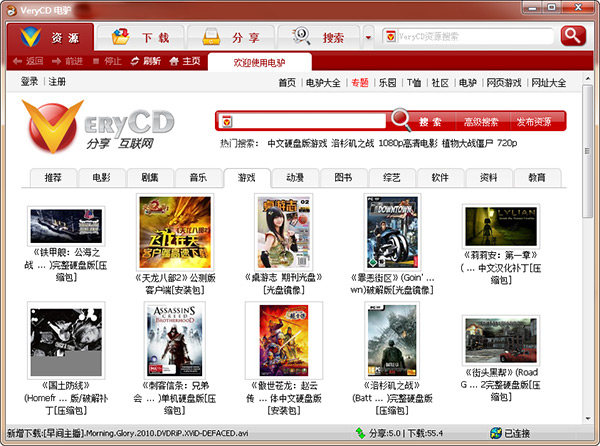The image size is (600, 446).
Task: Click 《天龙八部2》公测版 title link
Action: point(175,284)
